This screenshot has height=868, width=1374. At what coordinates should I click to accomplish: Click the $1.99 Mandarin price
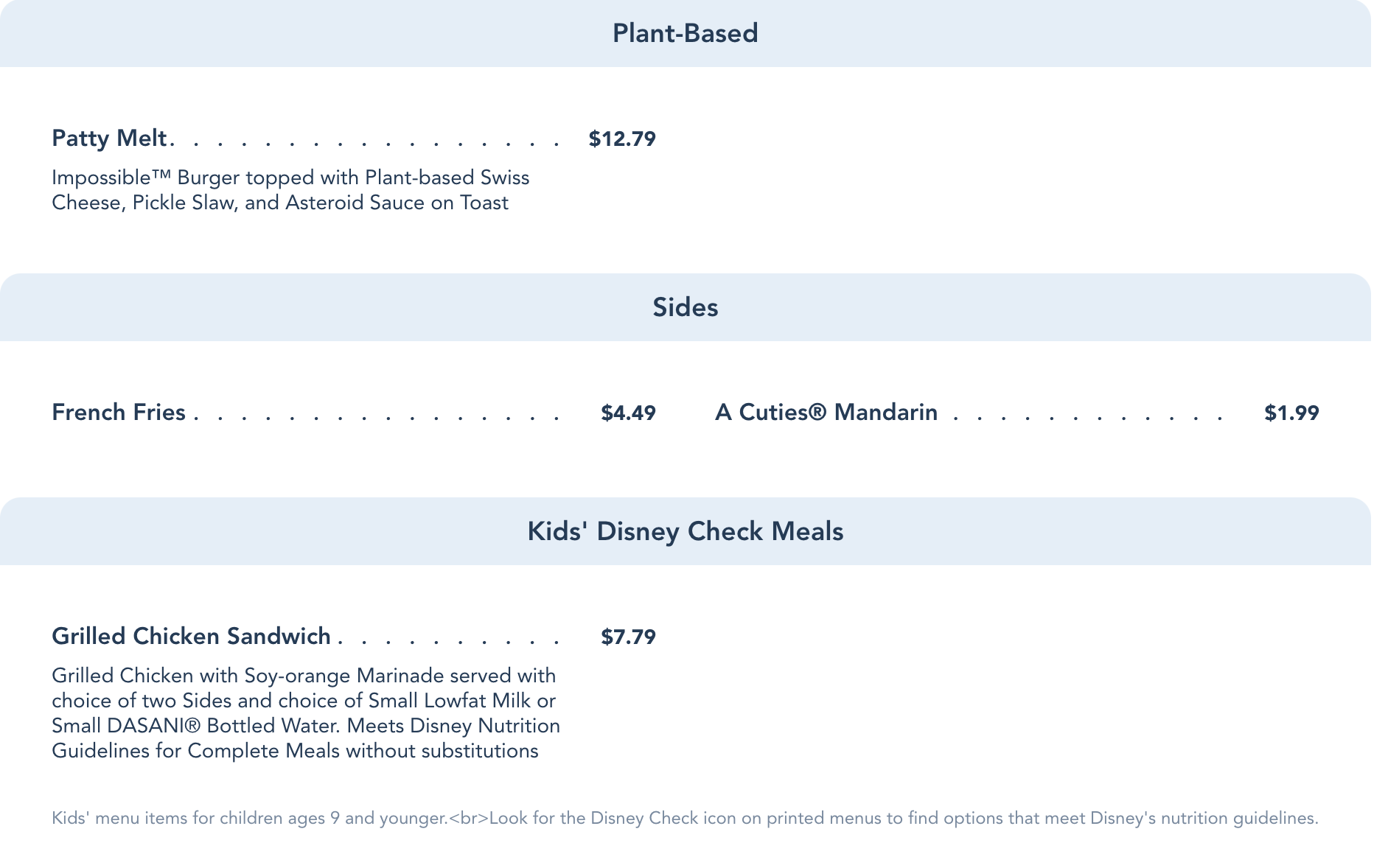click(x=1291, y=413)
